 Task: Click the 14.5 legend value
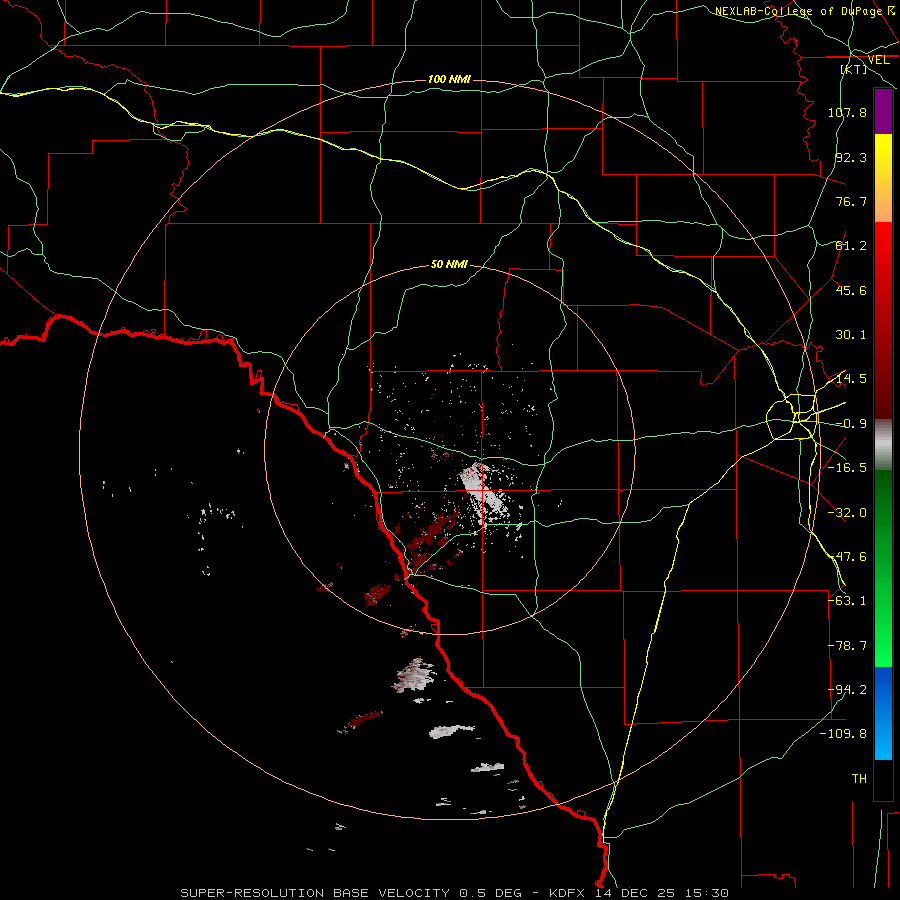tap(851, 379)
